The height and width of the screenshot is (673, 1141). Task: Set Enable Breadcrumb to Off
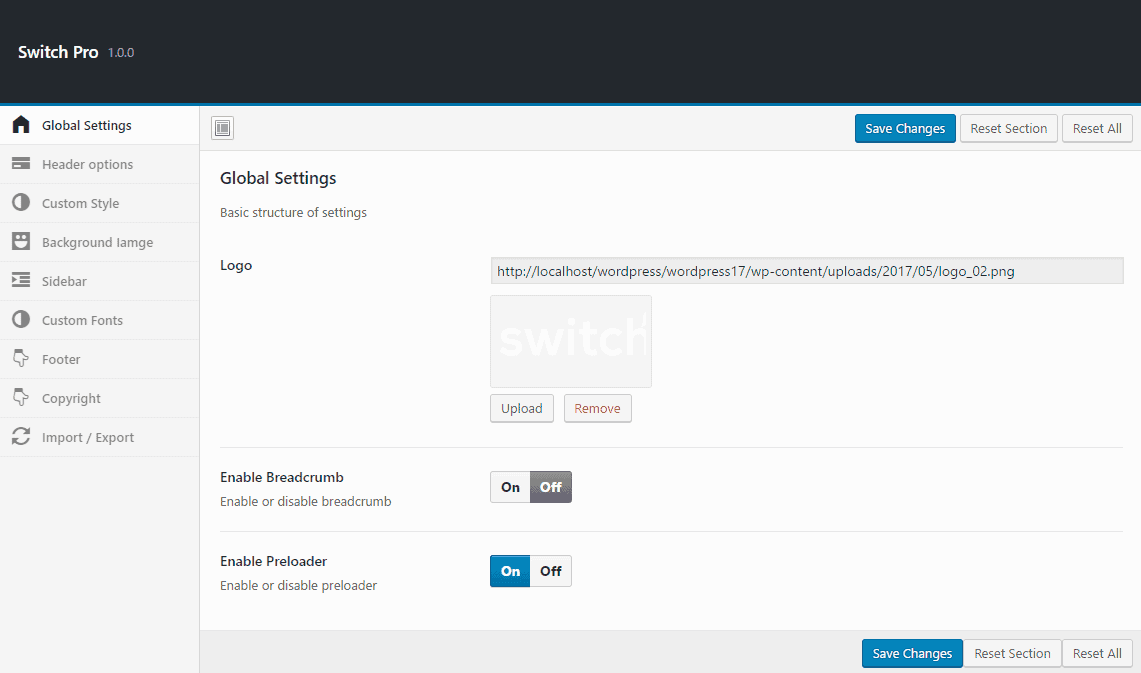click(551, 487)
